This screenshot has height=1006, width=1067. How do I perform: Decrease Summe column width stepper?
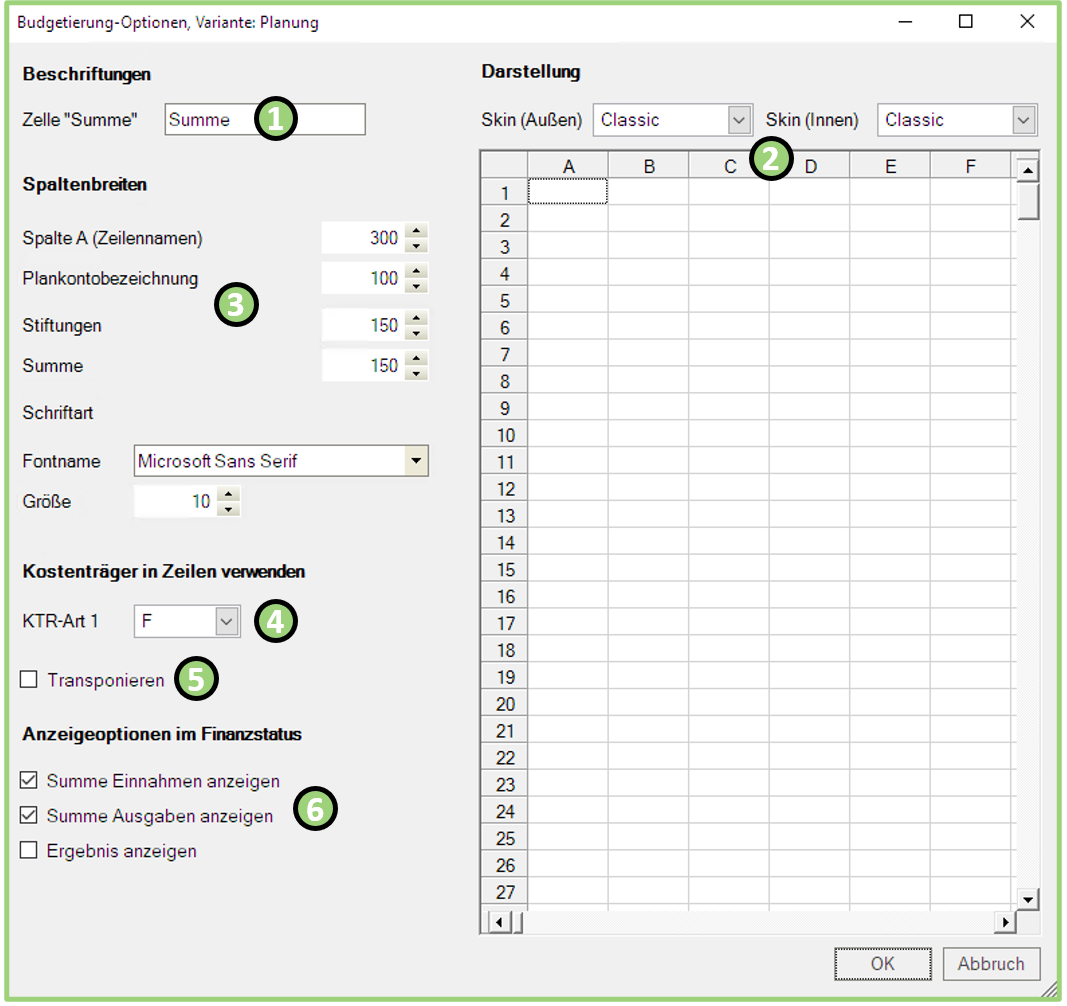417,373
